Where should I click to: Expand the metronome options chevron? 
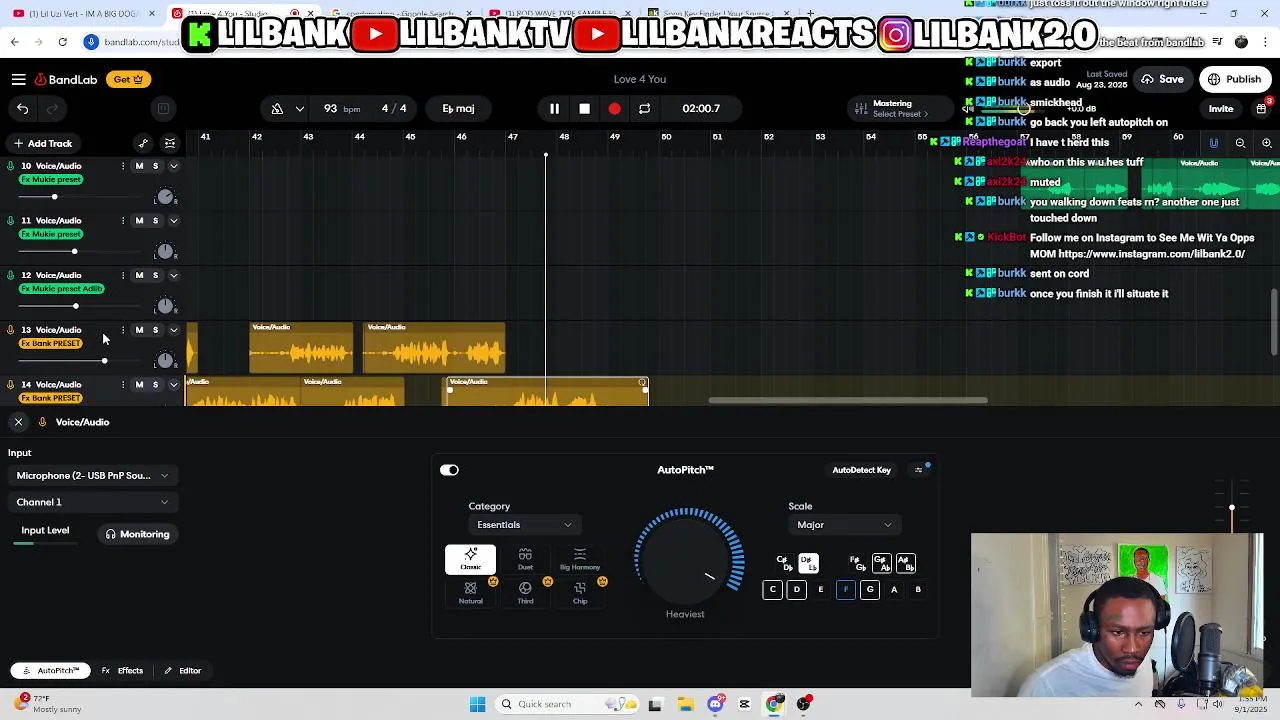click(300, 108)
